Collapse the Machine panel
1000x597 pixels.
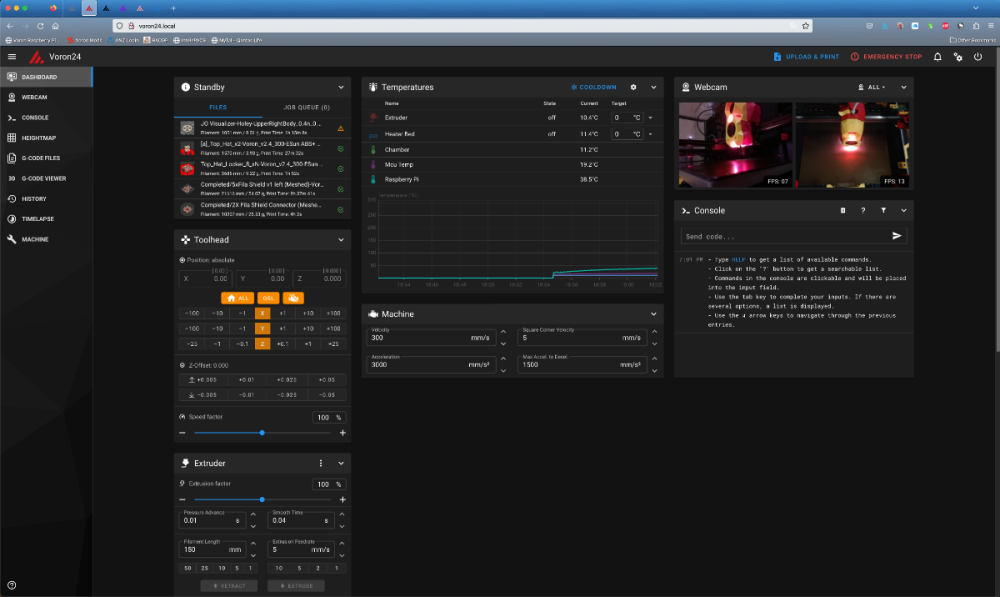(654, 314)
